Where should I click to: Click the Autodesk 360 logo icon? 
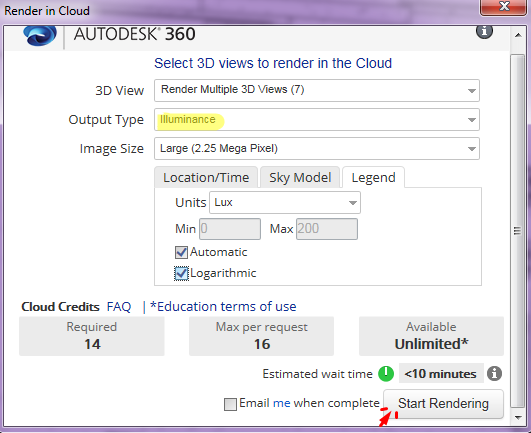[x=40, y=35]
